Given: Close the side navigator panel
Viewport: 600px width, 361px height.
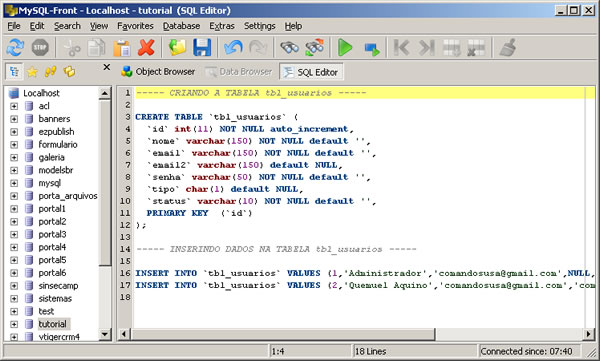Looking at the screenshot, I should (107, 67).
